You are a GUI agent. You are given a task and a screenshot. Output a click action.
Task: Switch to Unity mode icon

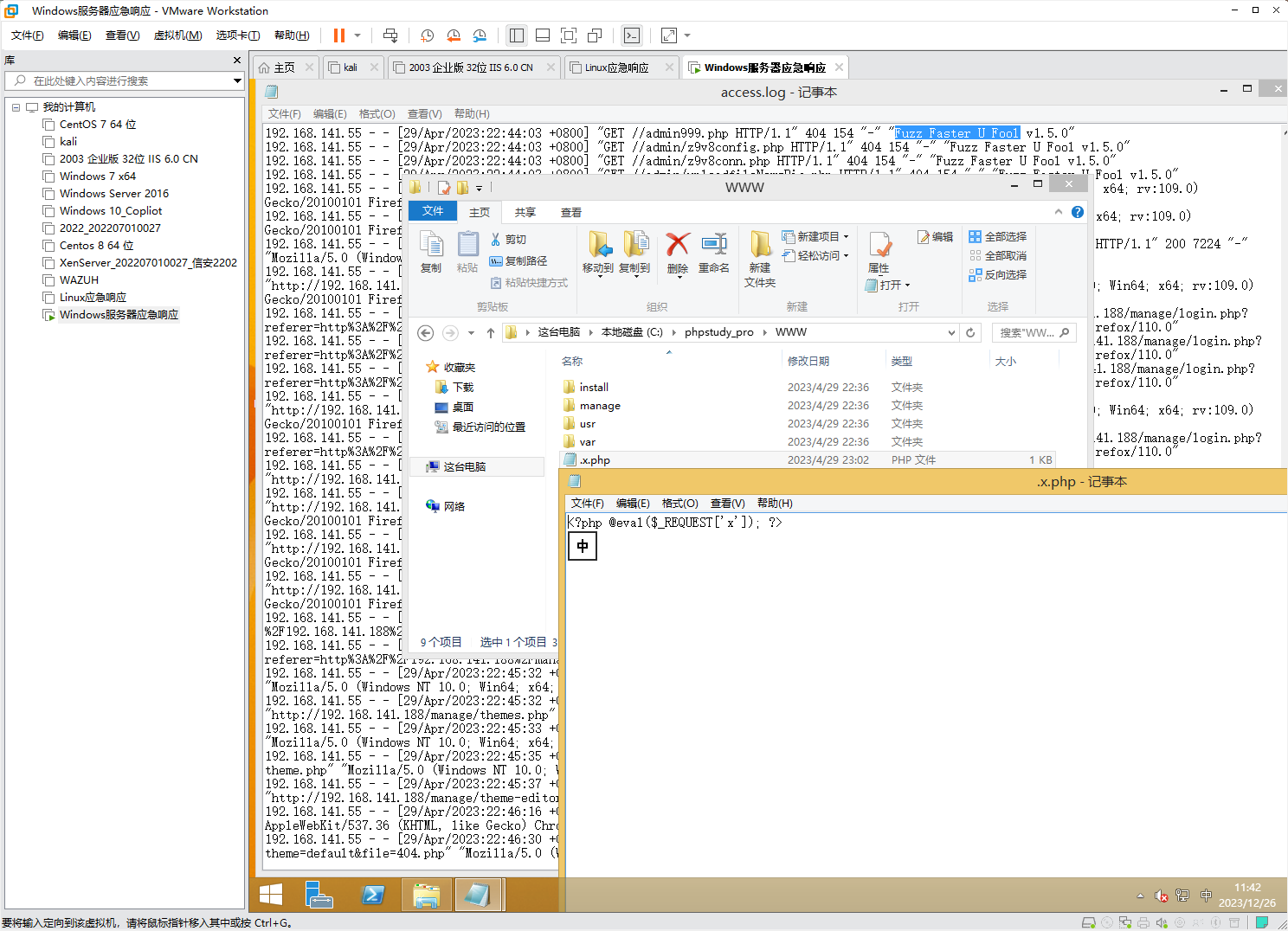click(595, 35)
